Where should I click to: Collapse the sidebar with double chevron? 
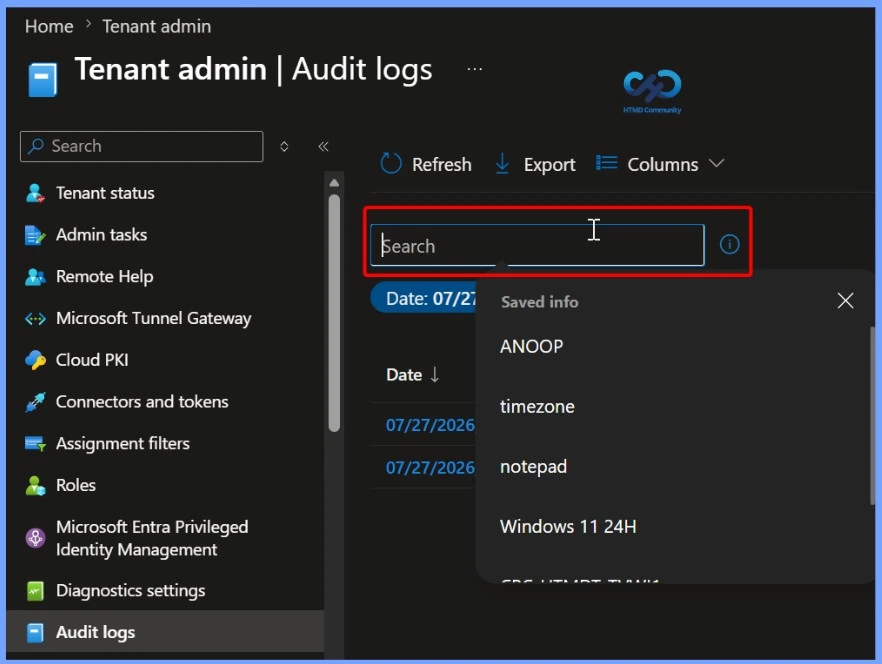click(x=323, y=146)
